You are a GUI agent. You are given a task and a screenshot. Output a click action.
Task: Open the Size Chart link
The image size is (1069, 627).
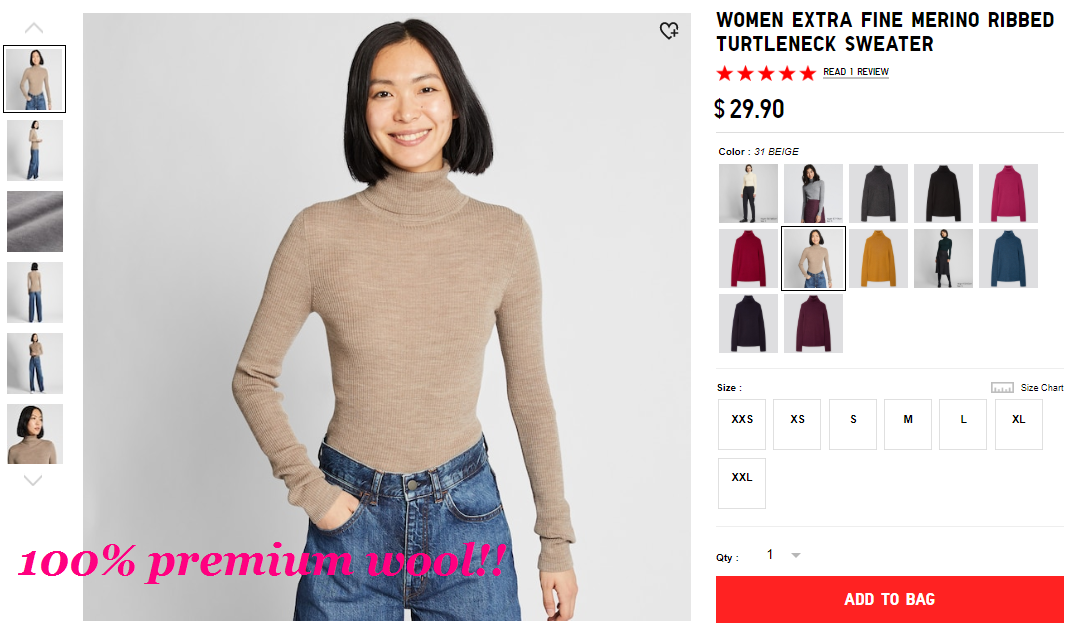pos(1042,388)
